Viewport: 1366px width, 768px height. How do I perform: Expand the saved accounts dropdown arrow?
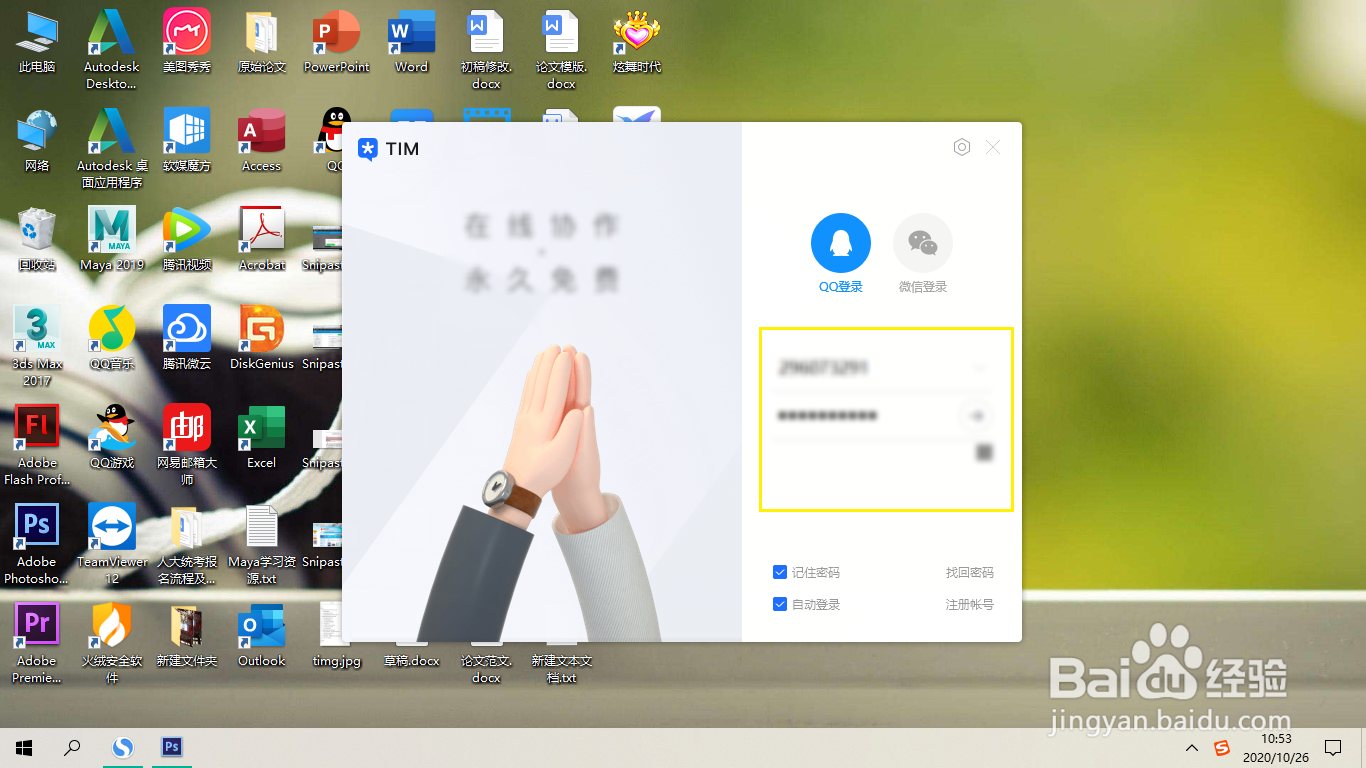coord(979,368)
